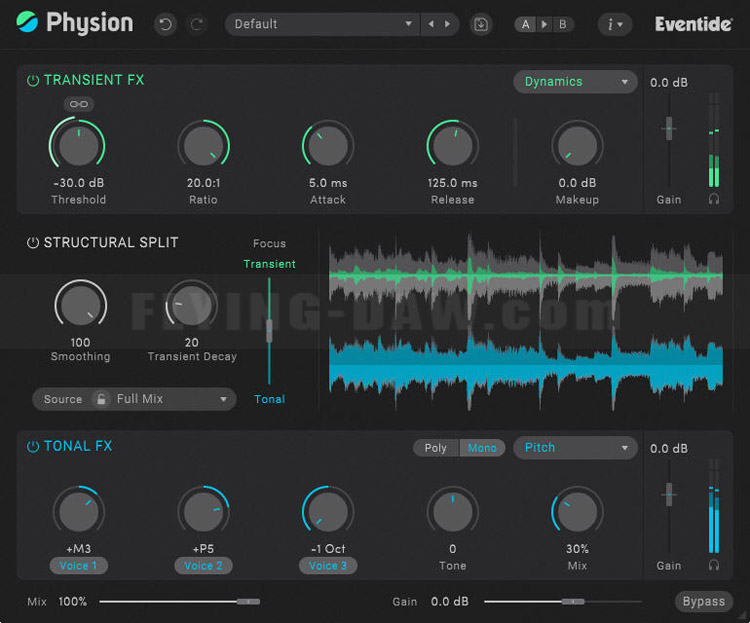Go to next preset arrow

coord(447,24)
